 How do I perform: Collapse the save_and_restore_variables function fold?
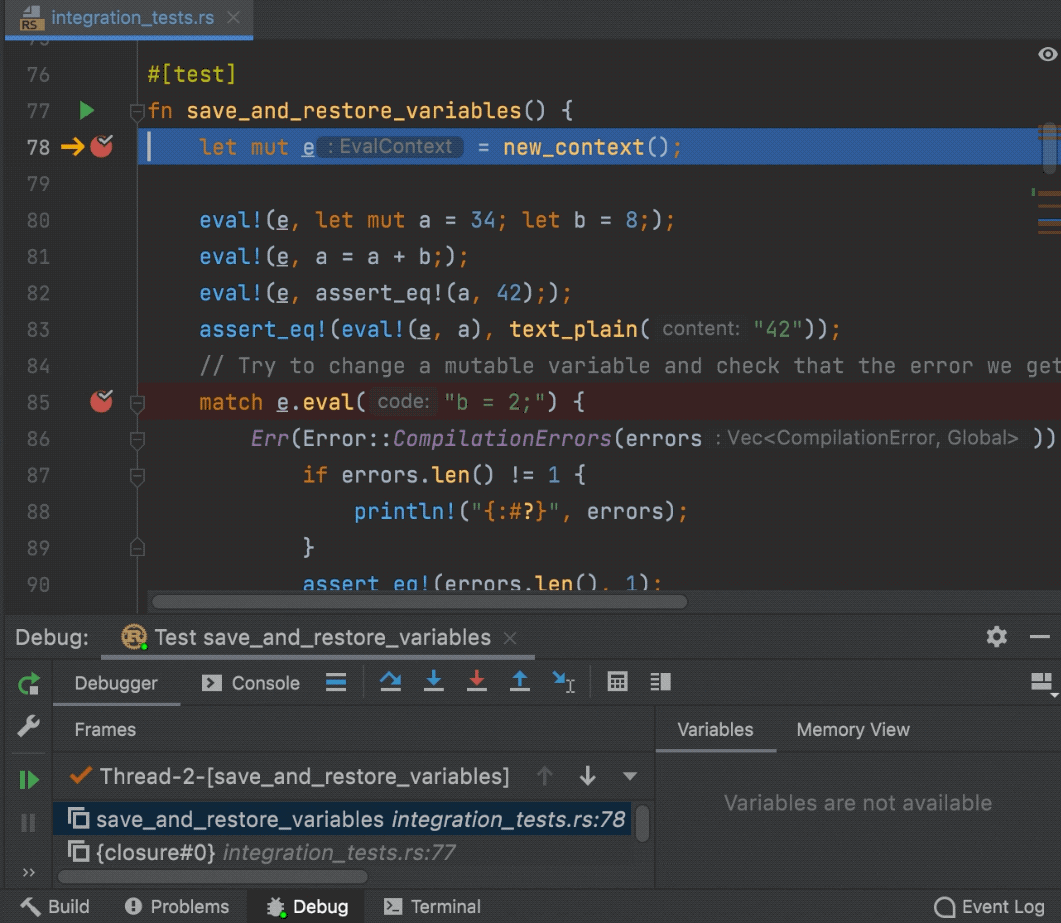coord(136,110)
